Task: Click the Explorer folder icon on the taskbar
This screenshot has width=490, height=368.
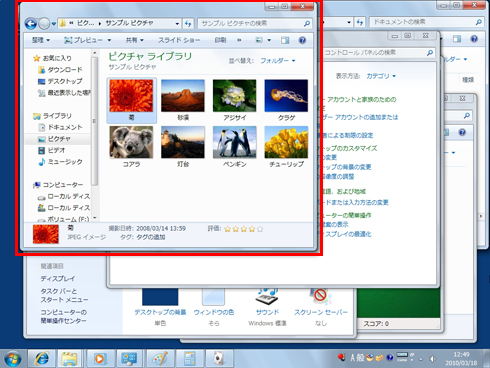Action: point(69,359)
